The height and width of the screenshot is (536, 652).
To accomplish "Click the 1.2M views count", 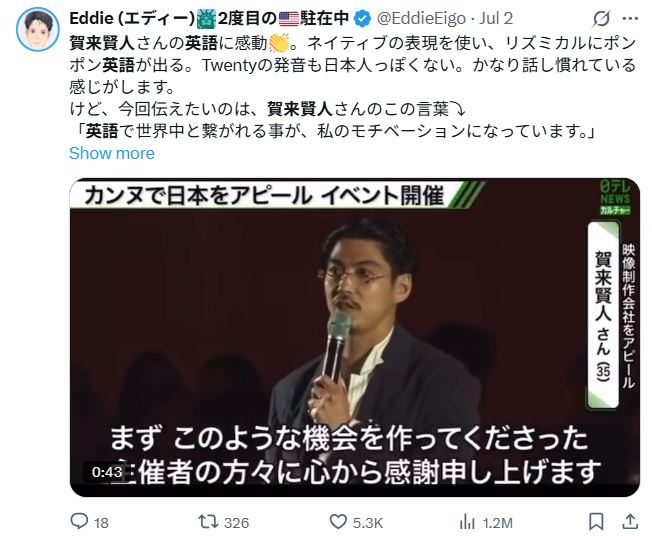I will click(497, 523).
